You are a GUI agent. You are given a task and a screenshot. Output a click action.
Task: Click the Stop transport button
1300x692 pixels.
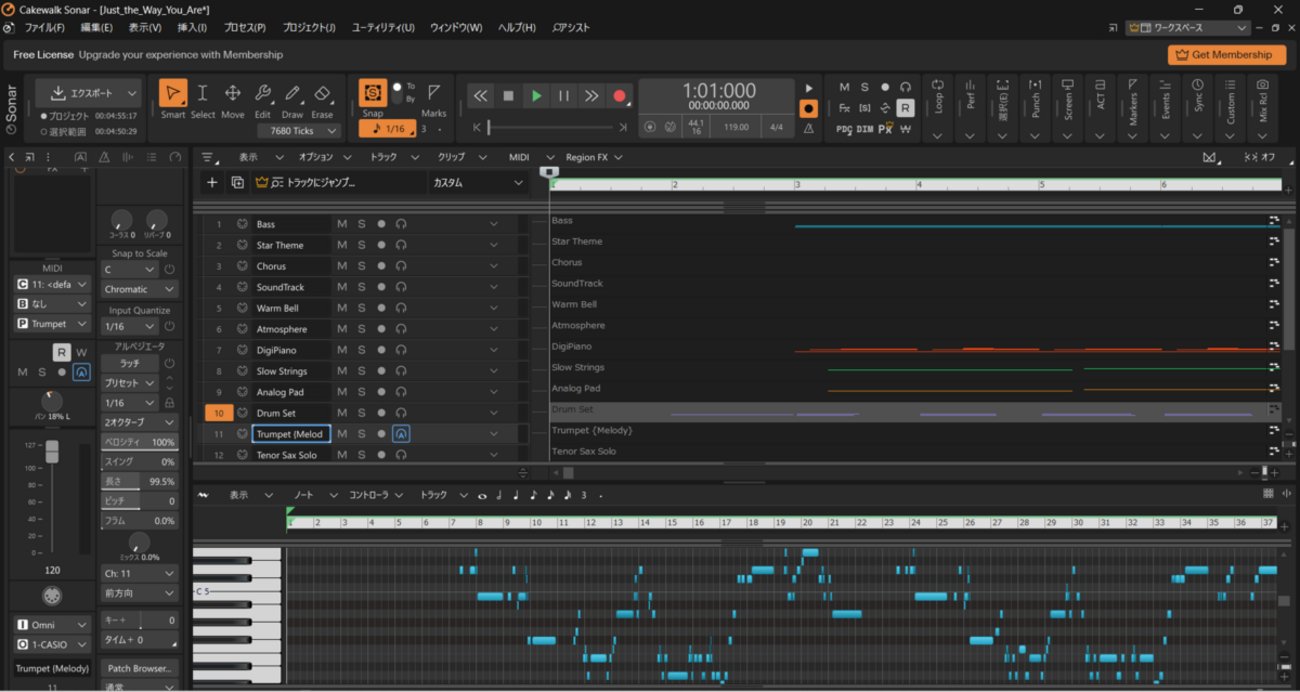pos(508,96)
